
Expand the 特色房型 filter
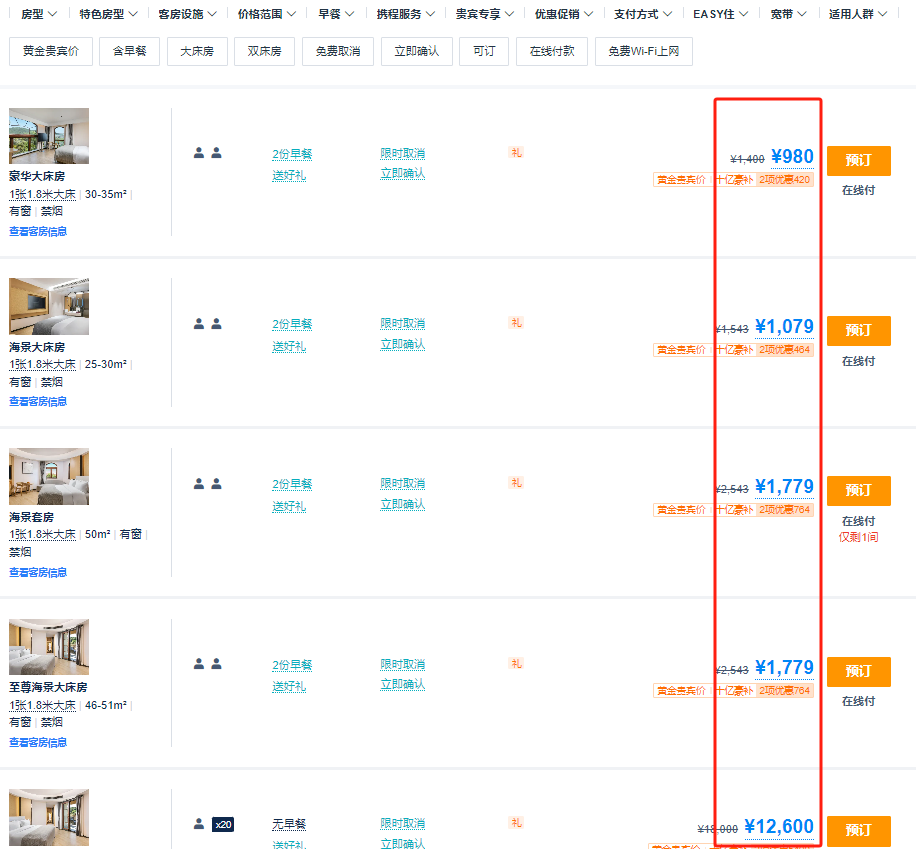pos(108,14)
